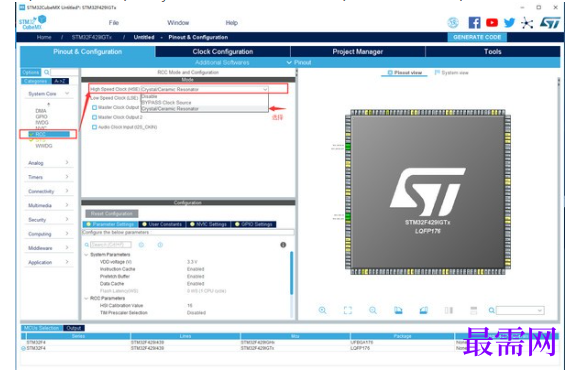Open the YouTube link icon
Screen dimensions: 575x373
492,23
